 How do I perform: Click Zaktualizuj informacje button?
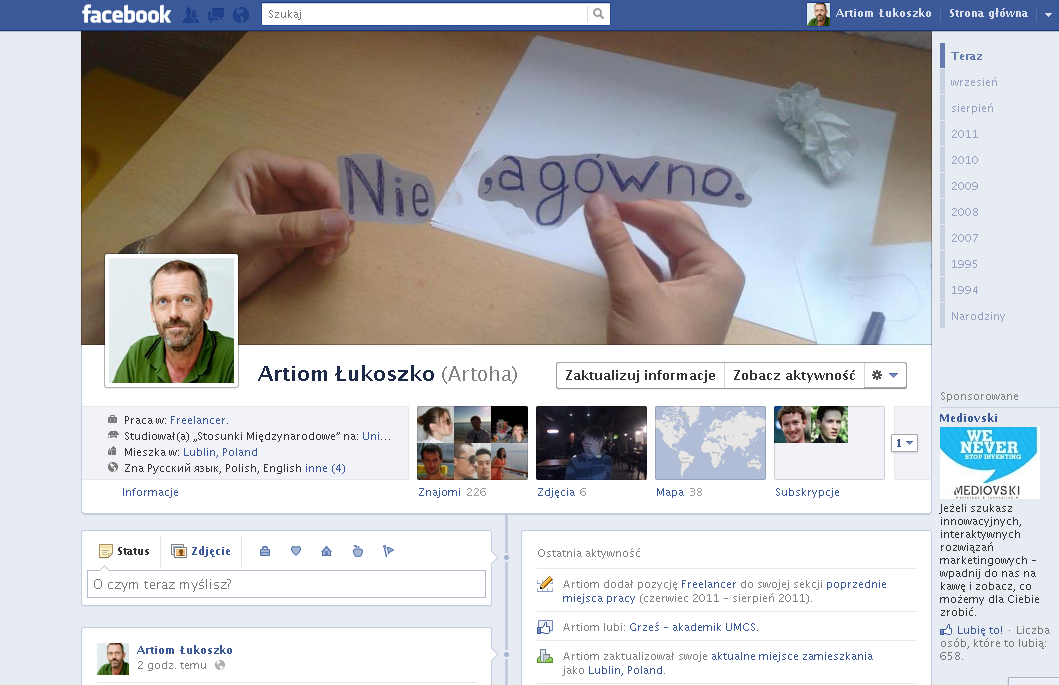pyautogui.click(x=640, y=376)
